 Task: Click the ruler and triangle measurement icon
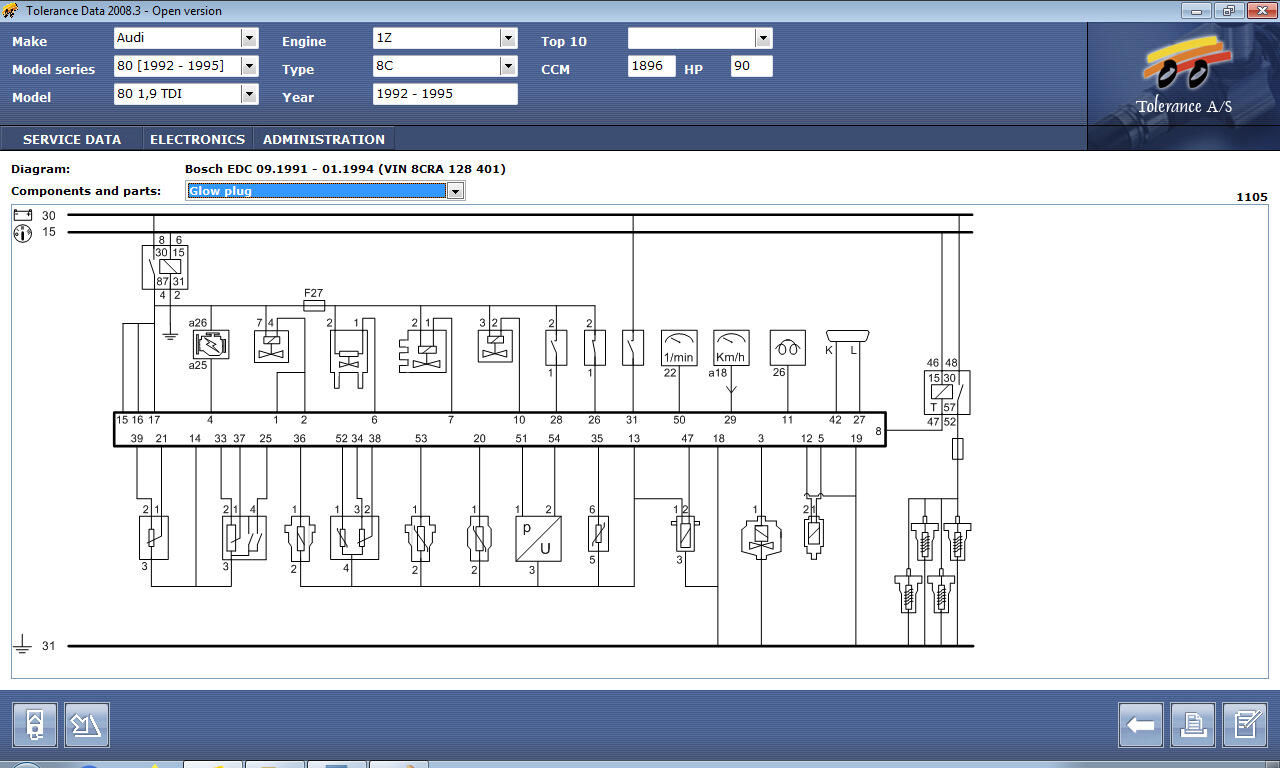click(x=87, y=725)
